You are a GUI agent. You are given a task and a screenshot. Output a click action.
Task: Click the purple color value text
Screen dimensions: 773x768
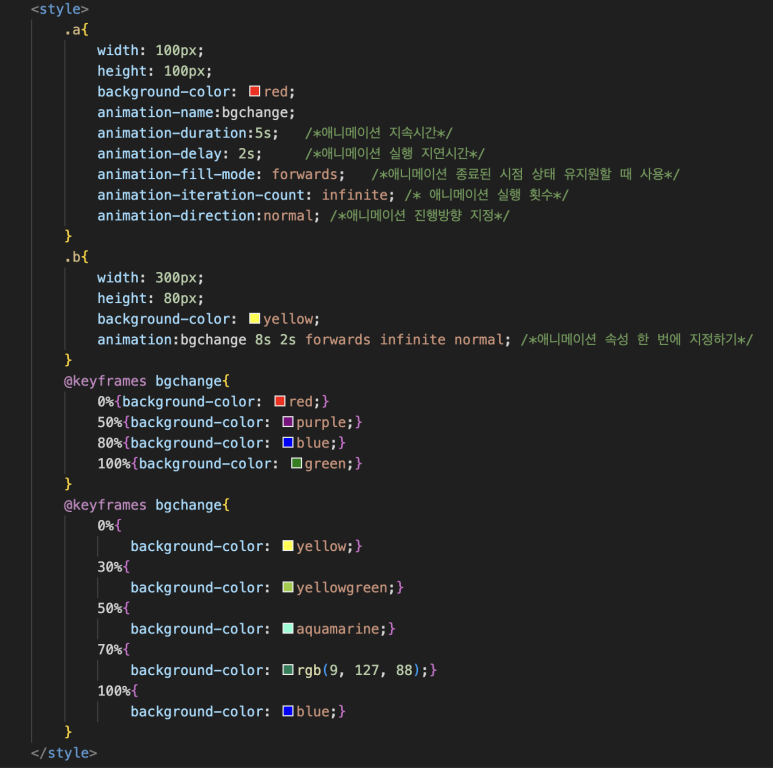321,422
